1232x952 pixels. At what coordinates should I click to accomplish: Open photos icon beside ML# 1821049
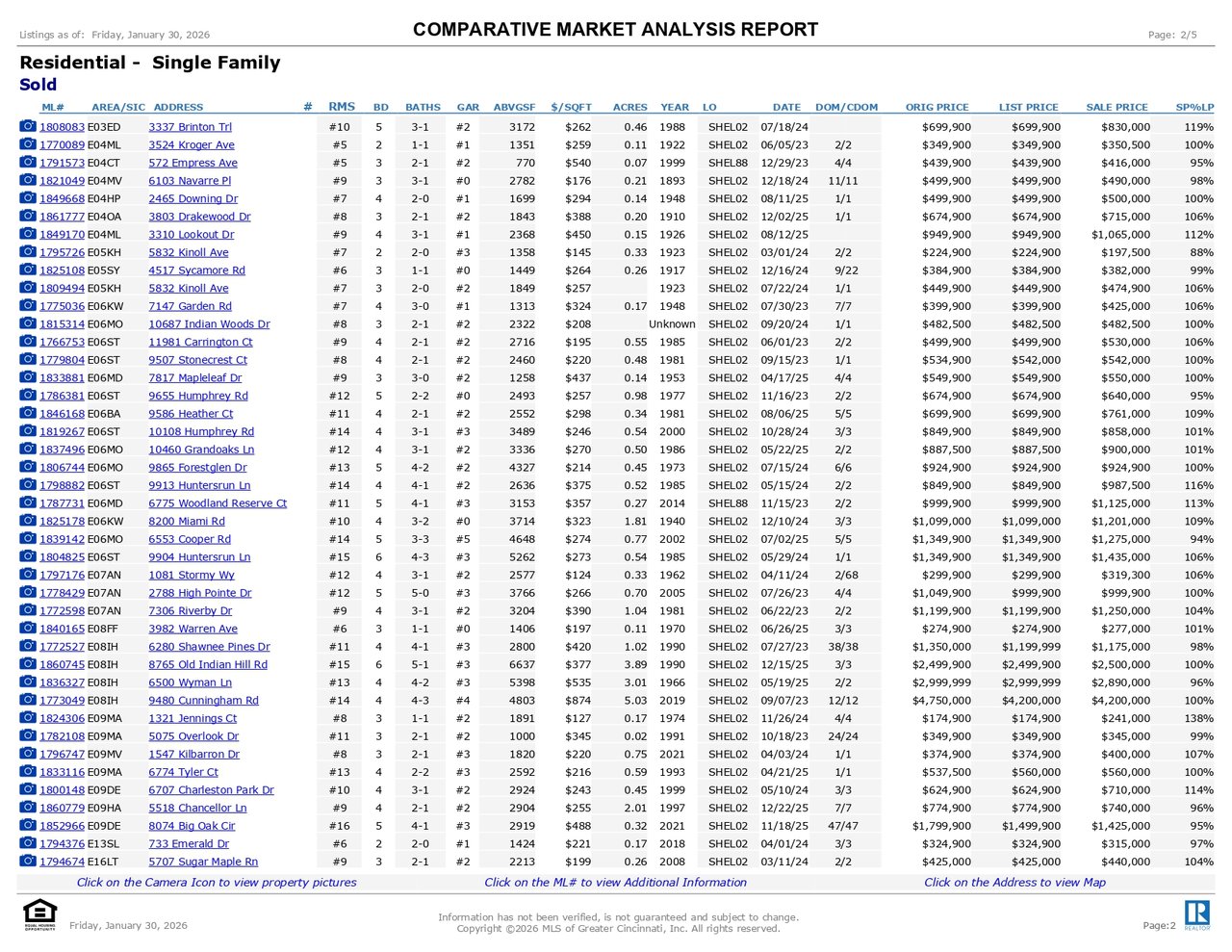[28, 181]
